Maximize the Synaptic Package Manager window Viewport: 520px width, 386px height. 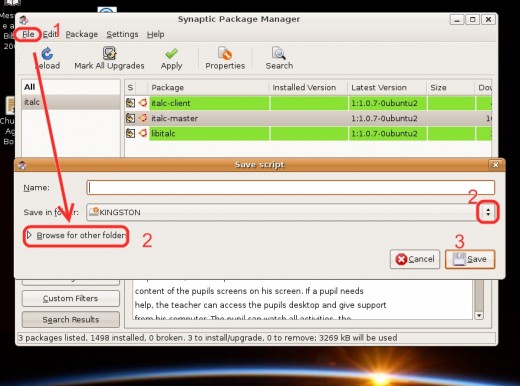(472, 20)
